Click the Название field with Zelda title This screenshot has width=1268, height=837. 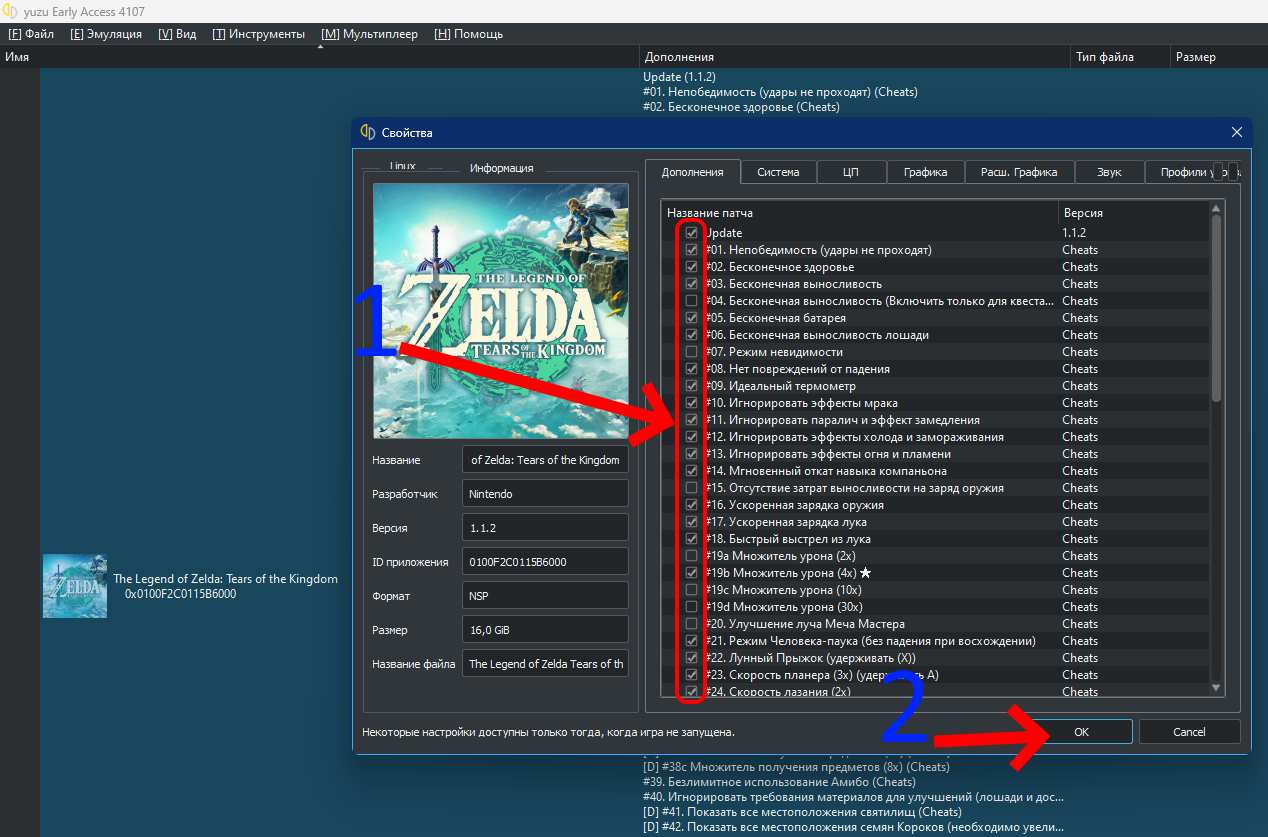pos(546,460)
